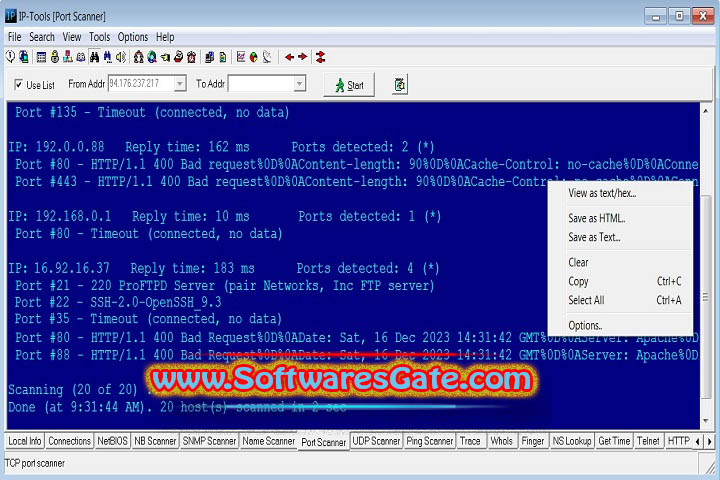Open the NB Scanner toolbar icon
This screenshot has height=480, width=720.
pyautogui.click(x=55, y=57)
